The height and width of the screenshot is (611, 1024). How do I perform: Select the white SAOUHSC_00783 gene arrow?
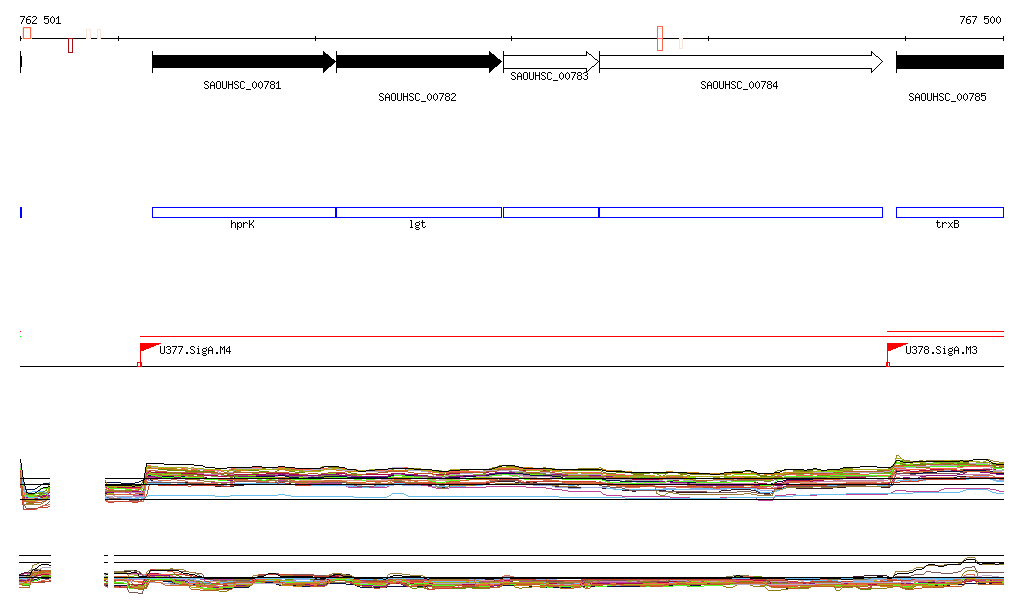coord(550,62)
